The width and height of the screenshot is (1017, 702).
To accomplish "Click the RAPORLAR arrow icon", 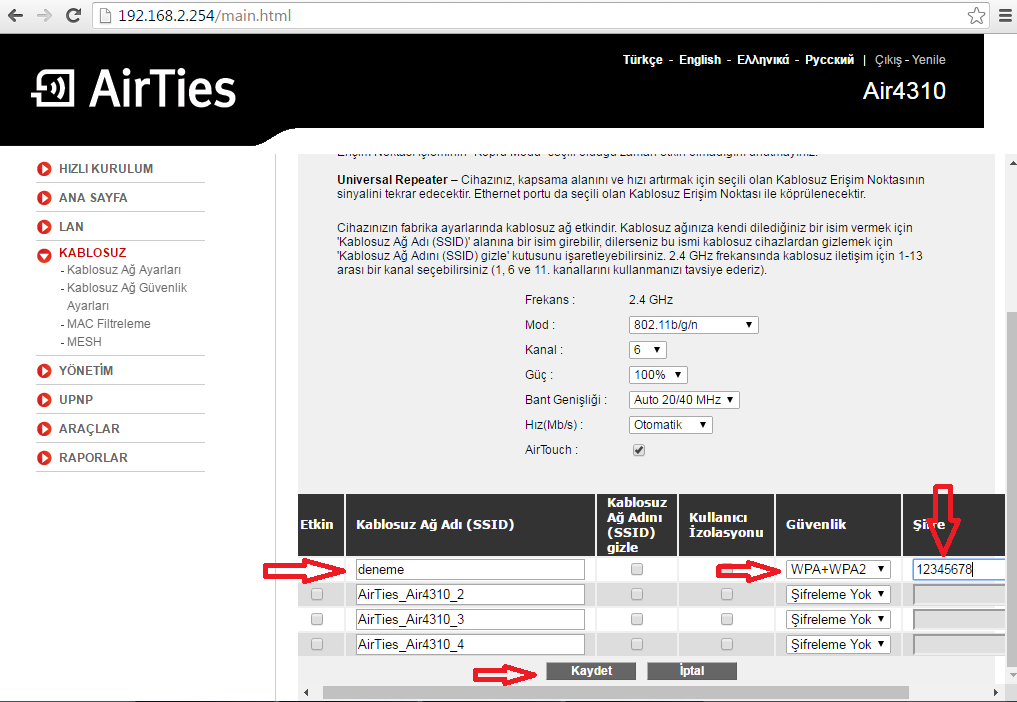I will [44, 458].
